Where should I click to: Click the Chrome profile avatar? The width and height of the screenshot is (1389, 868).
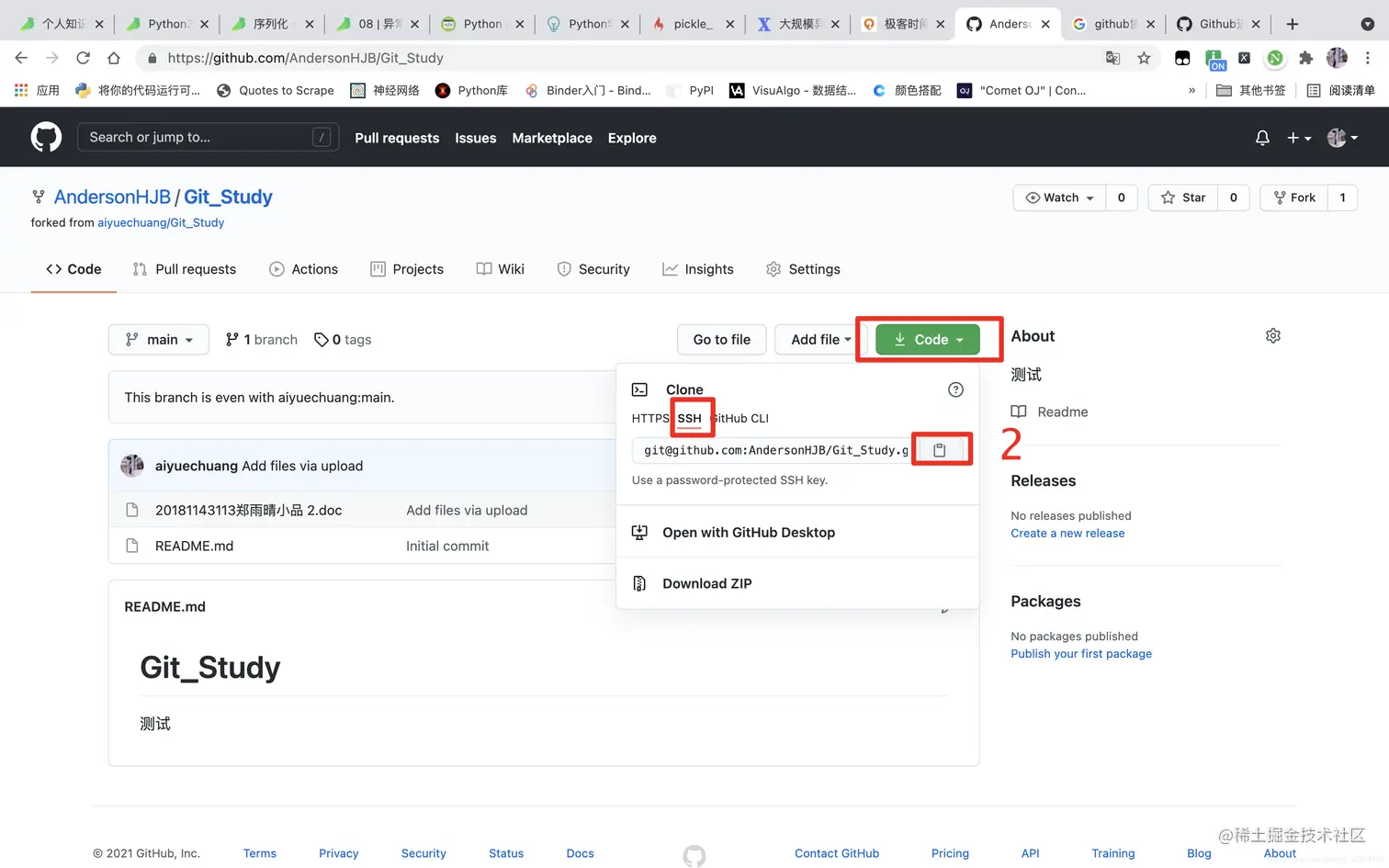coord(1337,58)
